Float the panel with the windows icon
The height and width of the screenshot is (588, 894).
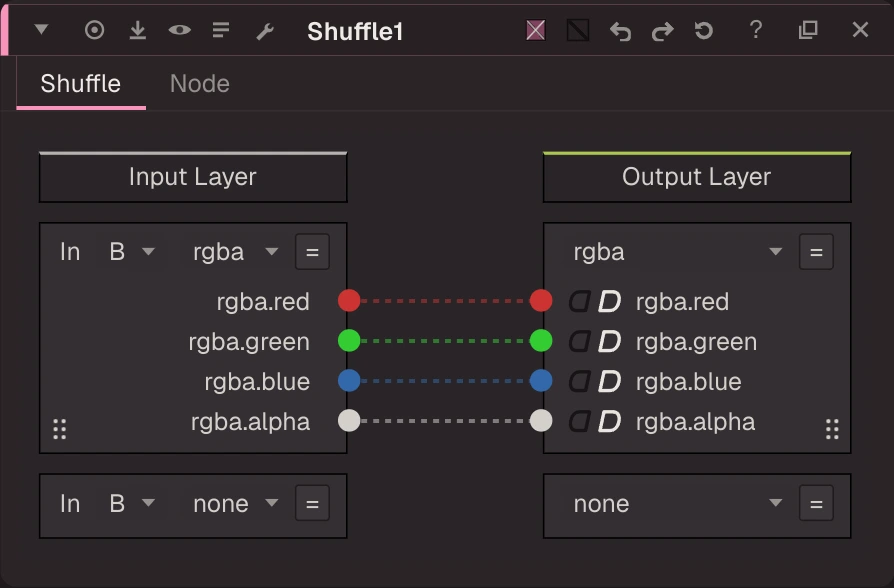(x=808, y=30)
